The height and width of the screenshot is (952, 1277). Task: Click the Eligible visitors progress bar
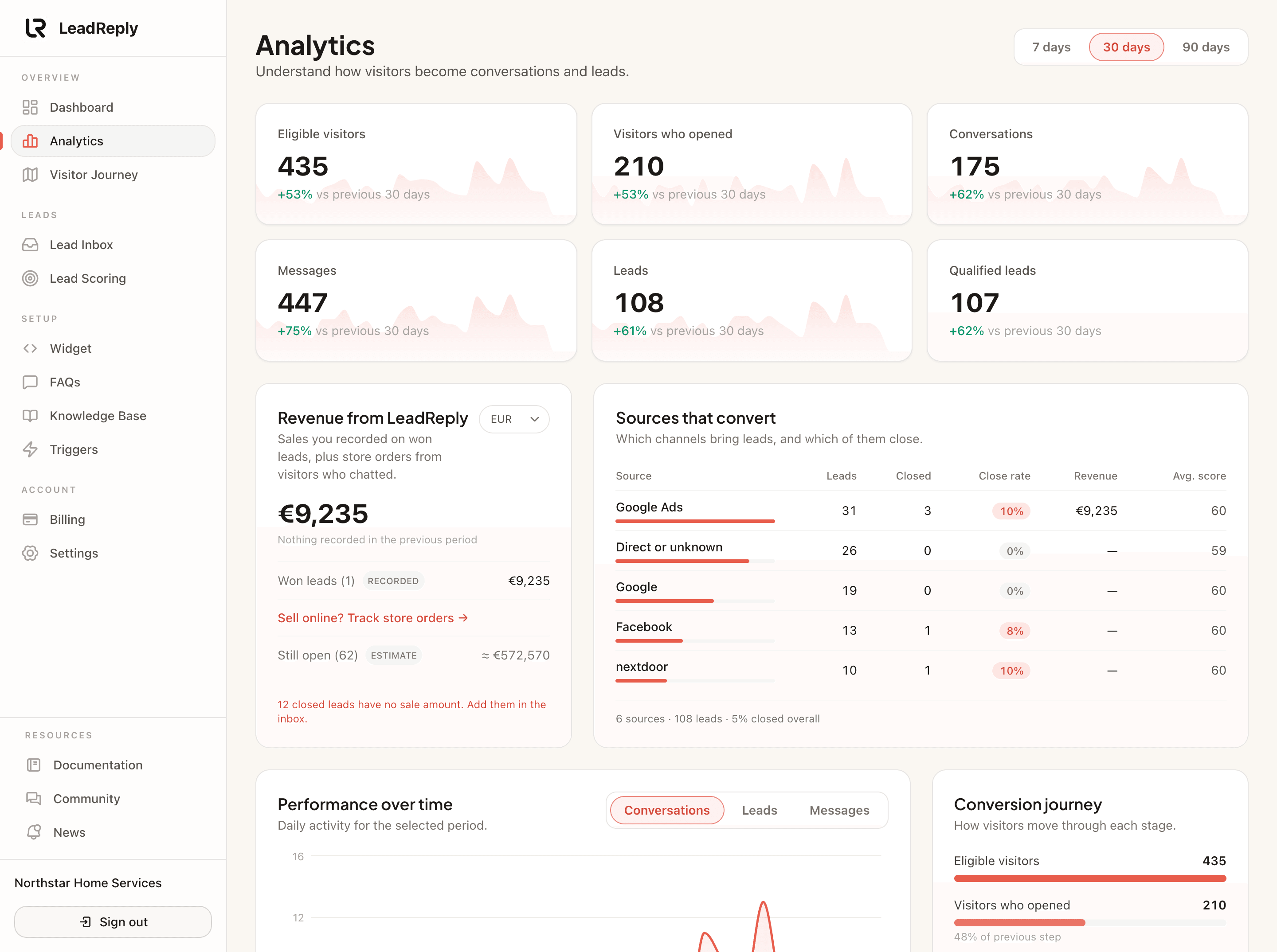pyautogui.click(x=1089, y=879)
